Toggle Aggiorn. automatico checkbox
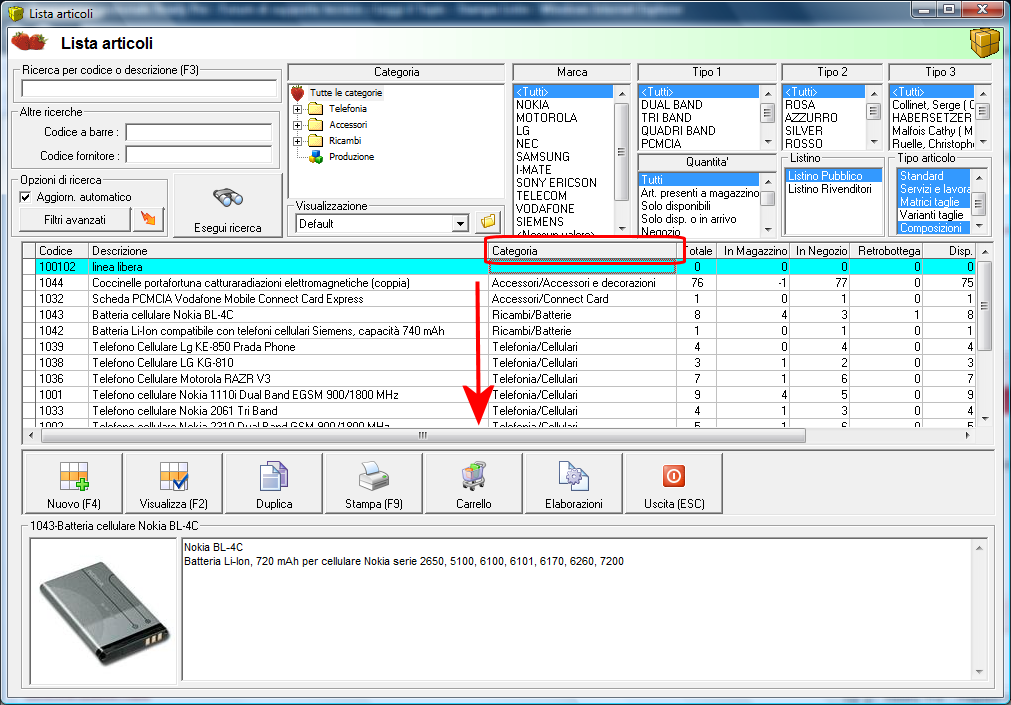Viewport: 1011px width, 705px height. click(26, 197)
